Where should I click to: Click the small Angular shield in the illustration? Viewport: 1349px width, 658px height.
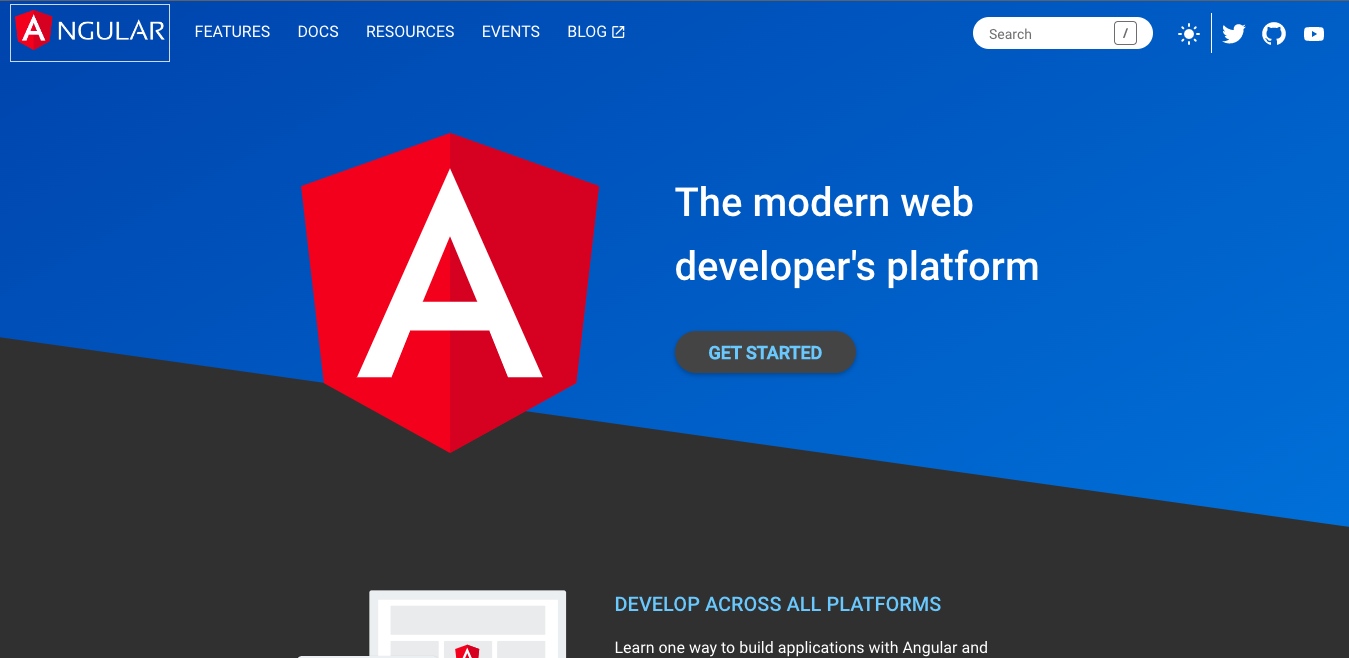pos(467,651)
